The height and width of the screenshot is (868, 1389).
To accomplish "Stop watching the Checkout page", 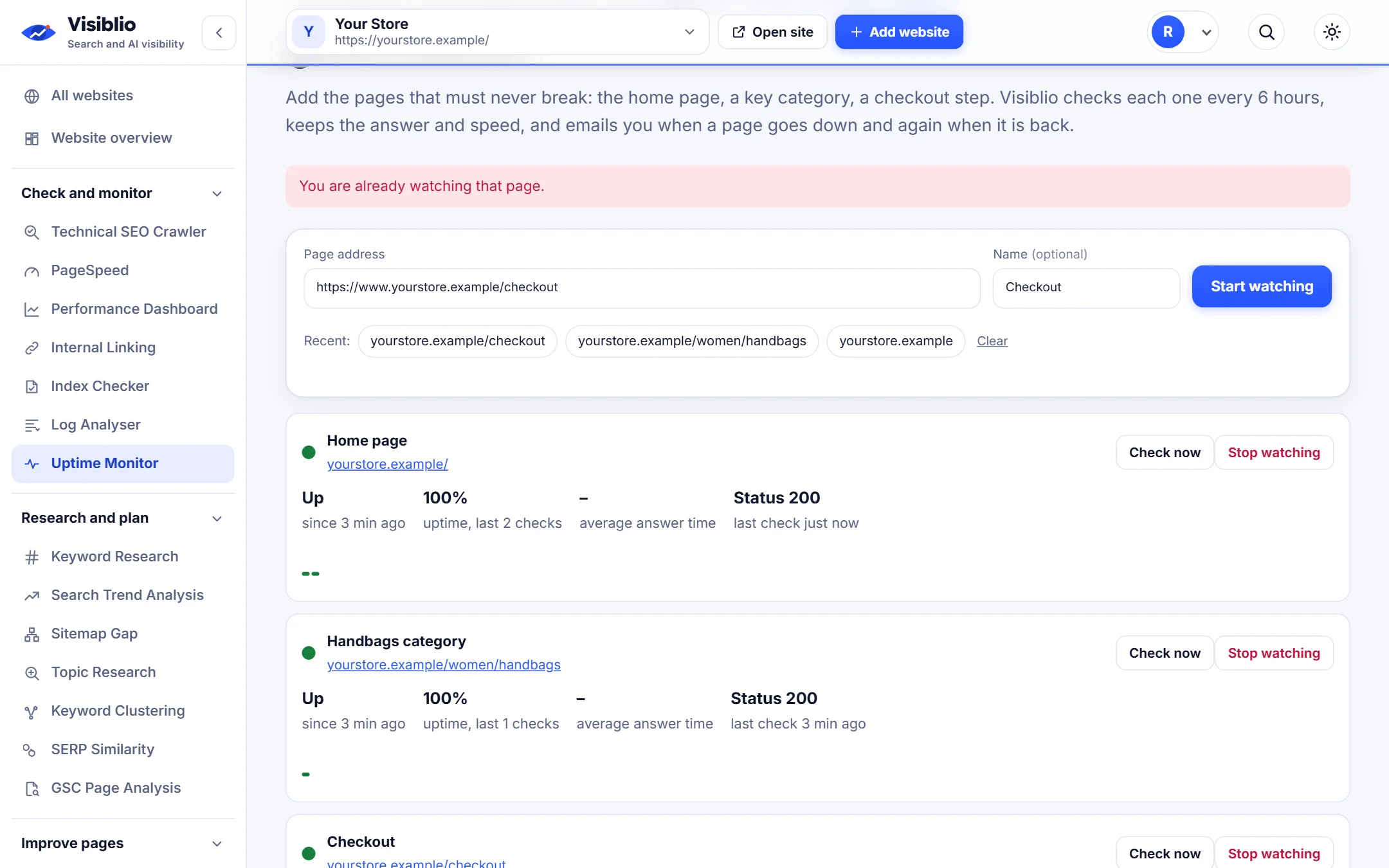I will point(1274,853).
